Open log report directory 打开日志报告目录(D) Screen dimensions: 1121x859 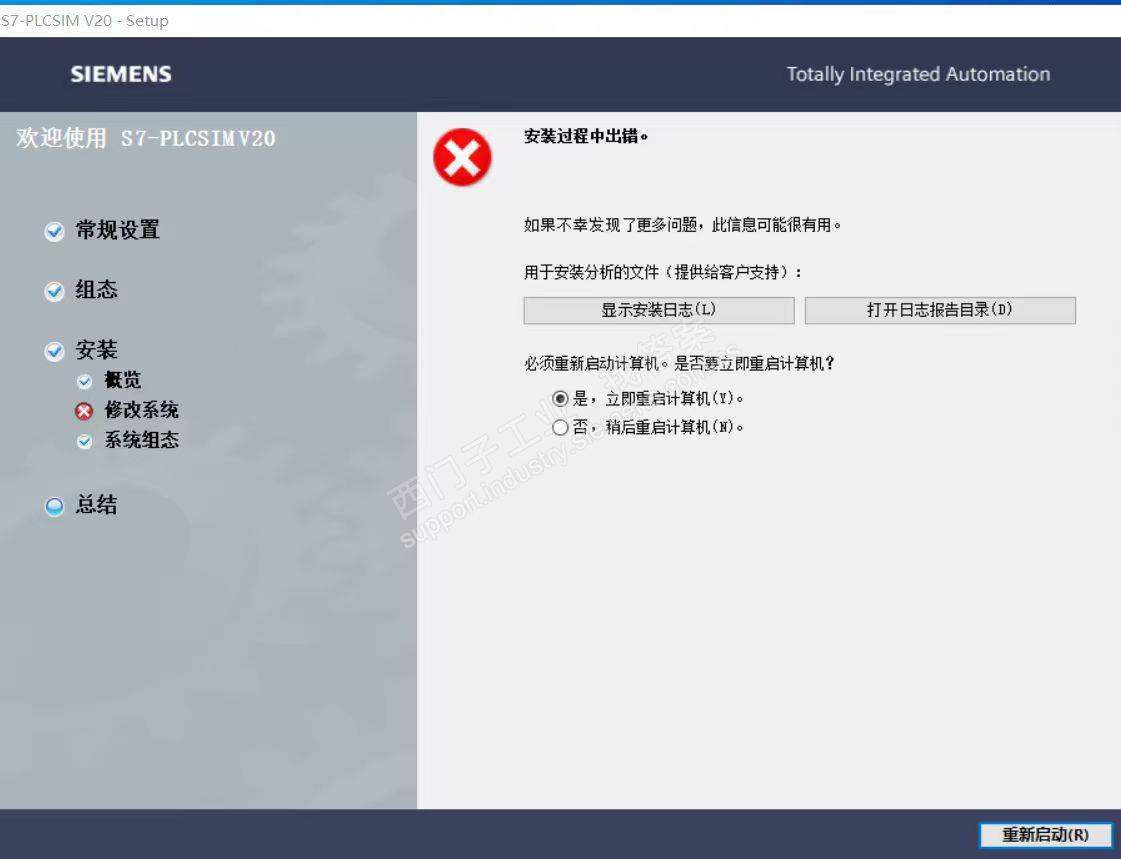pos(940,310)
